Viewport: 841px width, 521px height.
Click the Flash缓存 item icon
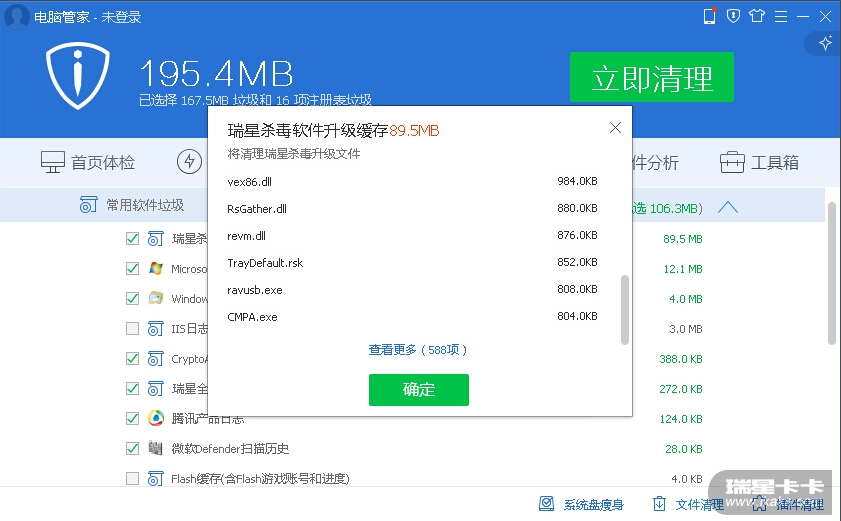(156, 478)
